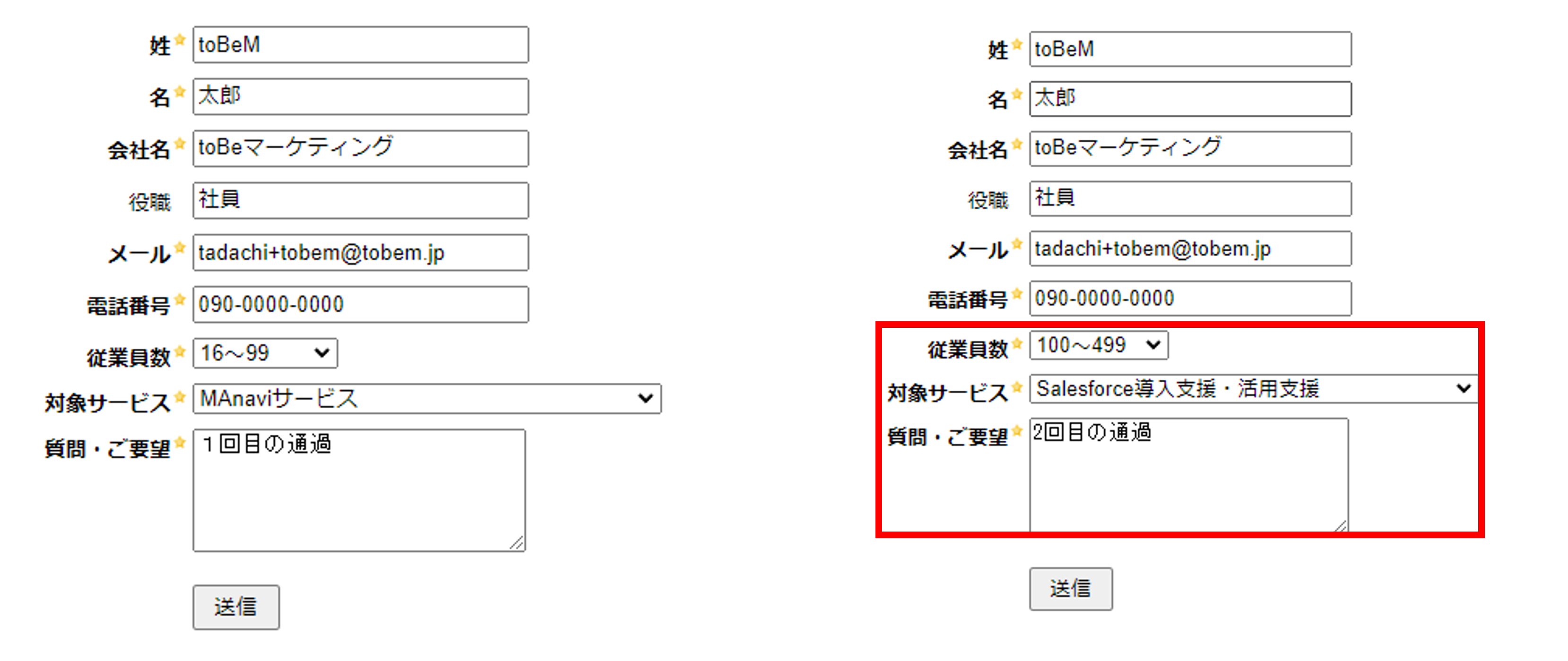This screenshot has height=661, width=1568.
Task: Click the メール field in the right form
Action: coord(1190,249)
